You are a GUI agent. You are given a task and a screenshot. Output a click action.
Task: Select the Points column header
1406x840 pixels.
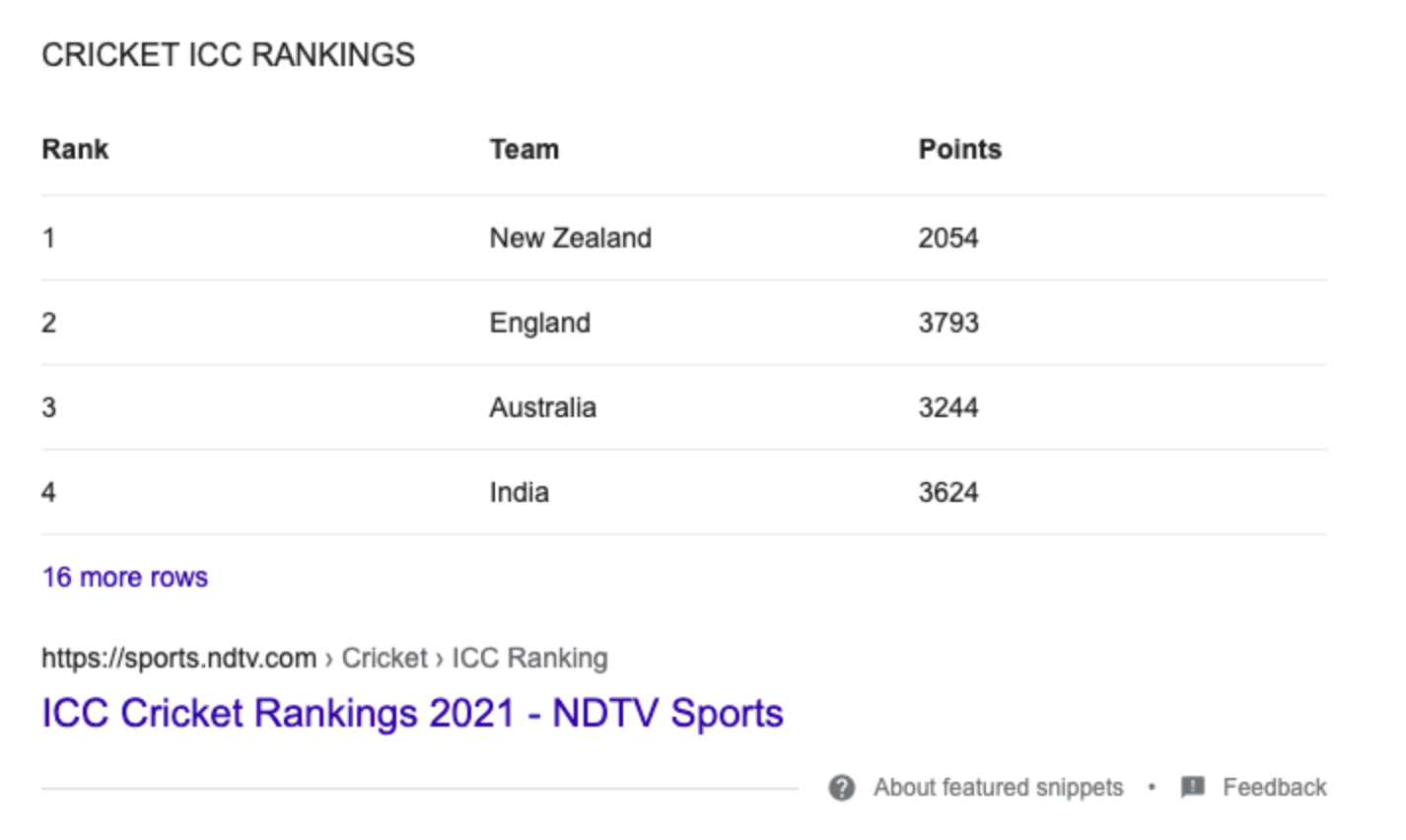pos(960,149)
